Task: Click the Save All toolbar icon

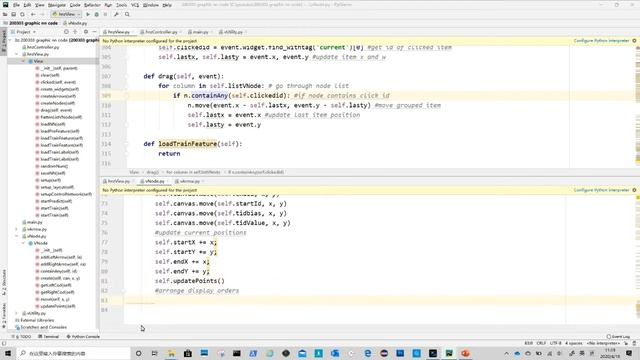Action: pos(13,14)
